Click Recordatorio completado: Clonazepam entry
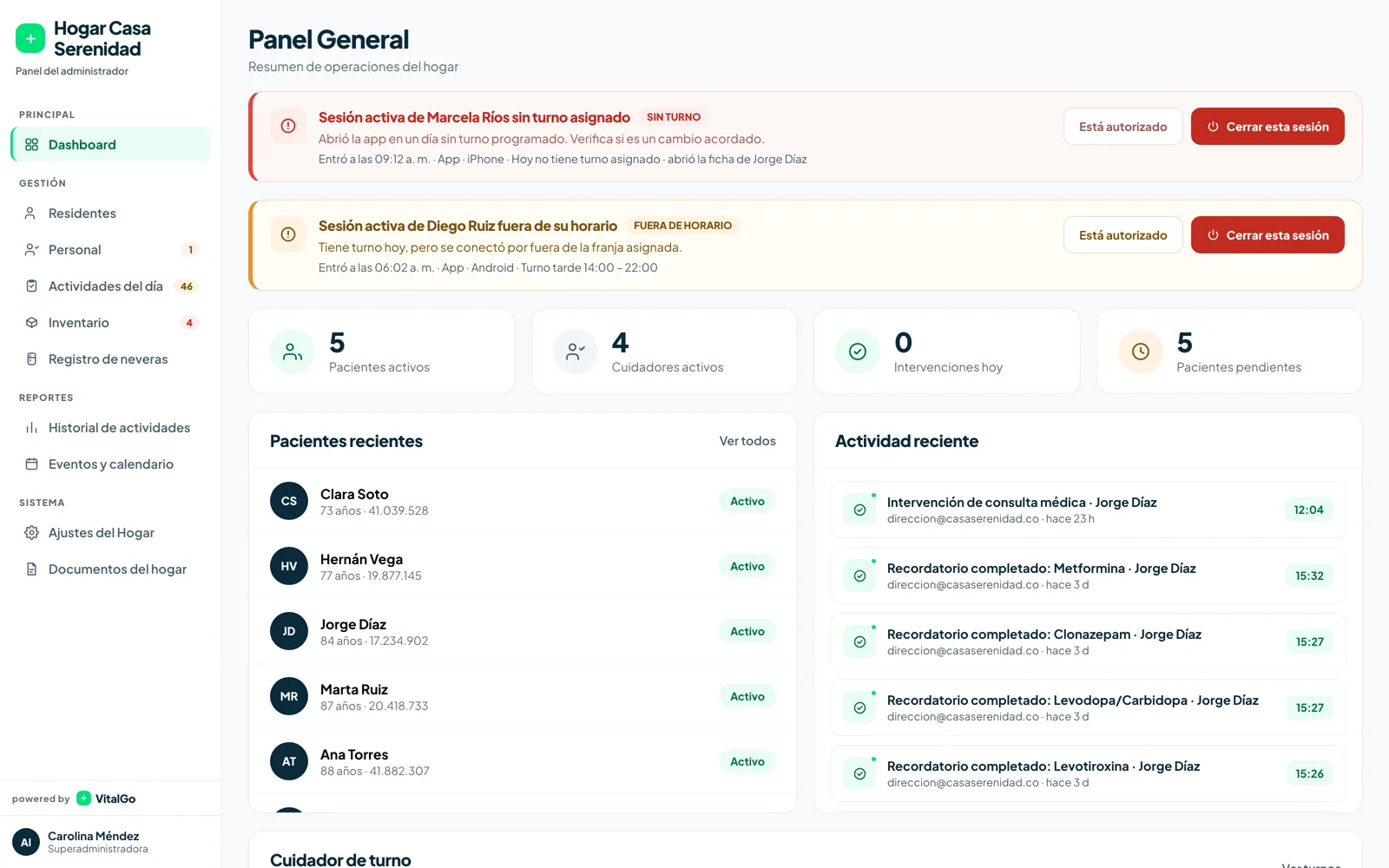This screenshot has height=868, width=1389. (x=1088, y=641)
